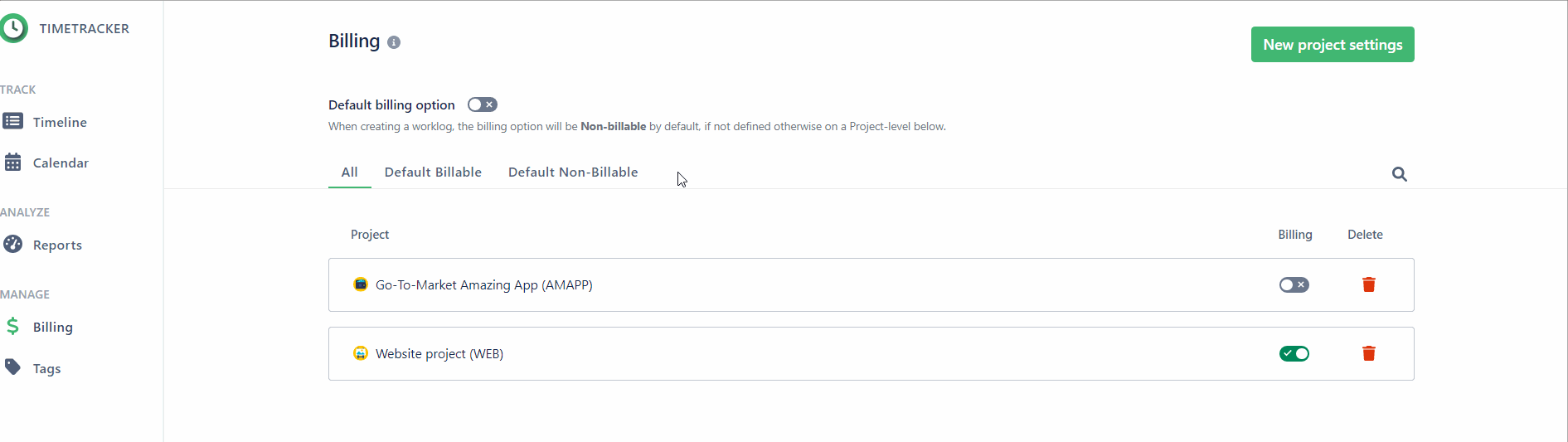Click the Timeline list icon in sidebar
The image size is (1568, 442).
12,121
